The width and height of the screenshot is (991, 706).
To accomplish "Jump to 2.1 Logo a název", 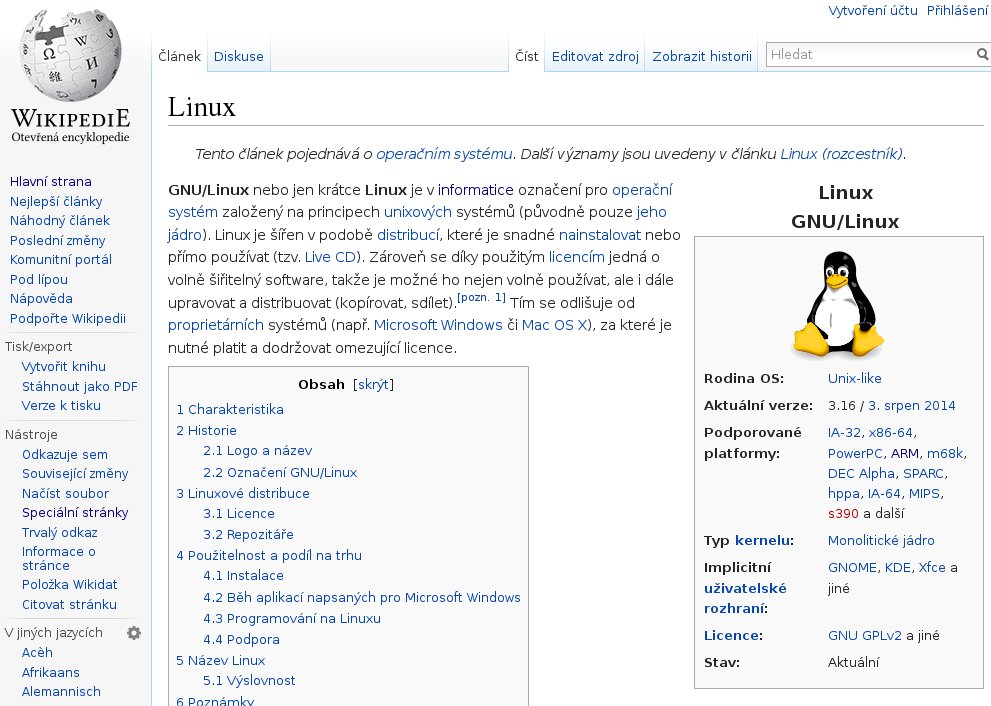I will [x=258, y=451].
